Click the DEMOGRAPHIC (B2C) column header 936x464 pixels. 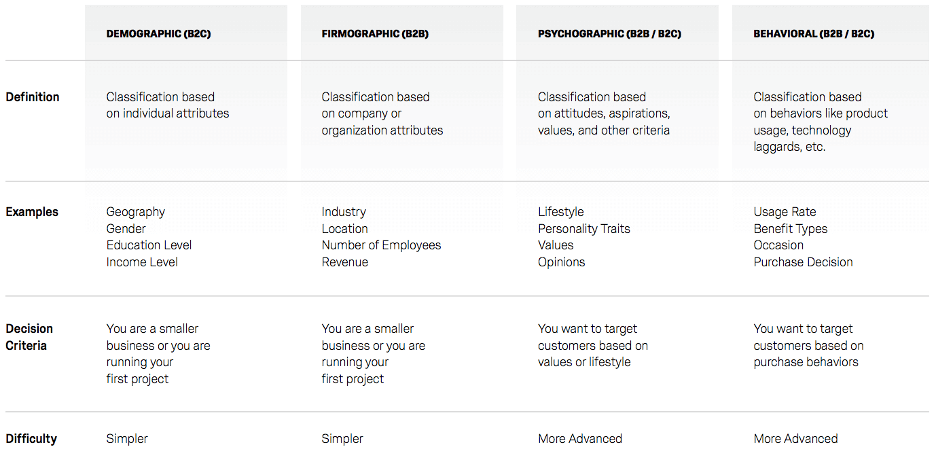click(x=158, y=34)
